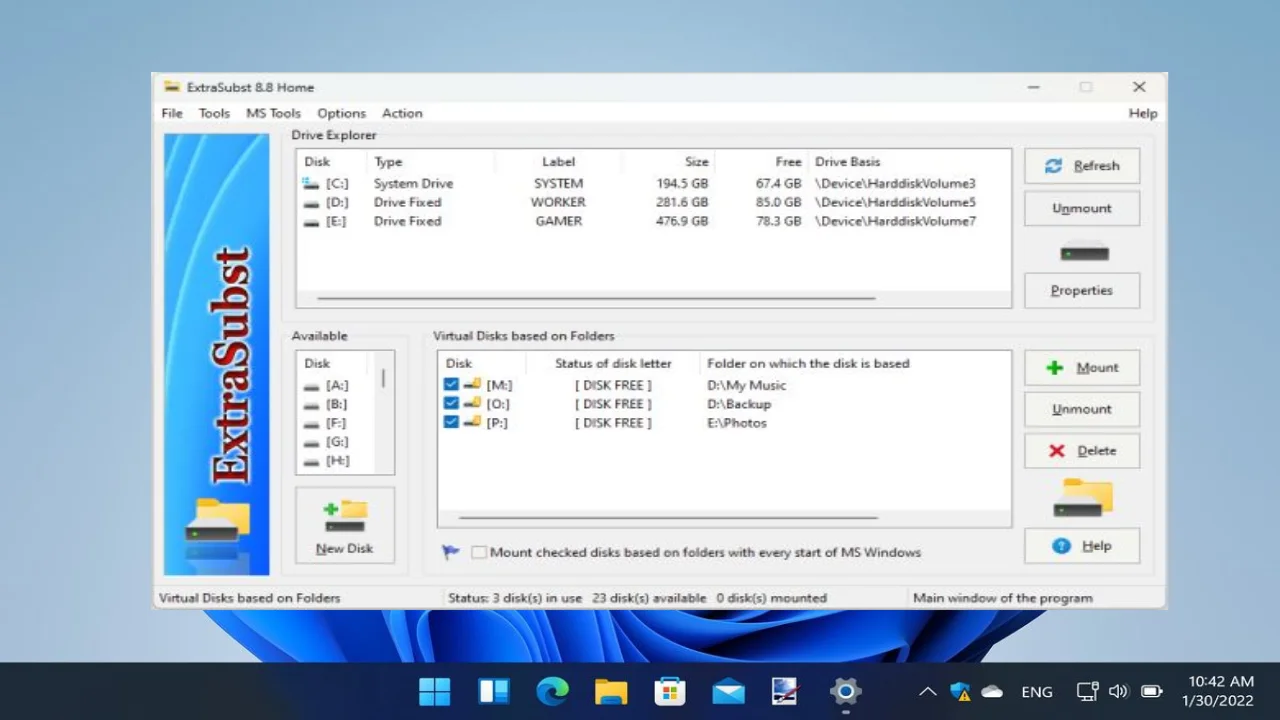Click the WORKER drive label

tap(558, 202)
